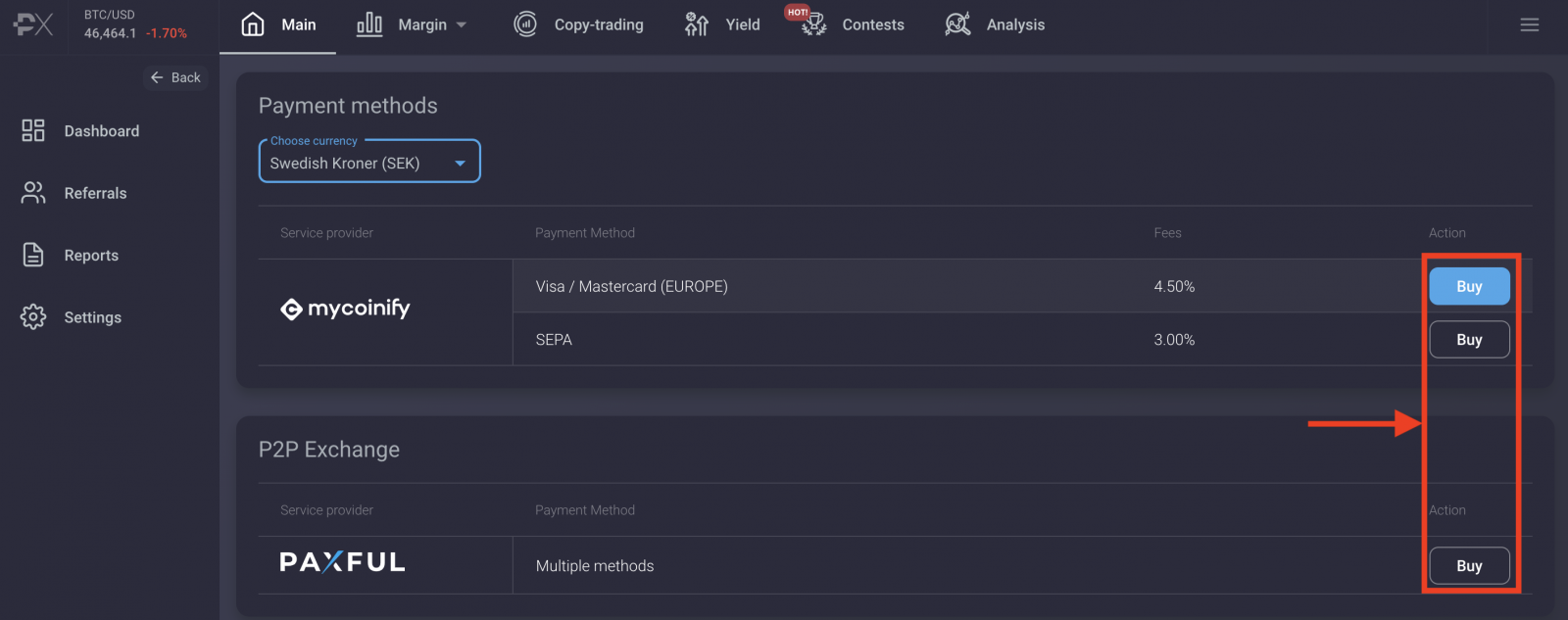1568x620 pixels.
Task: Click the P2P Exchange heading
Action: coord(329,450)
